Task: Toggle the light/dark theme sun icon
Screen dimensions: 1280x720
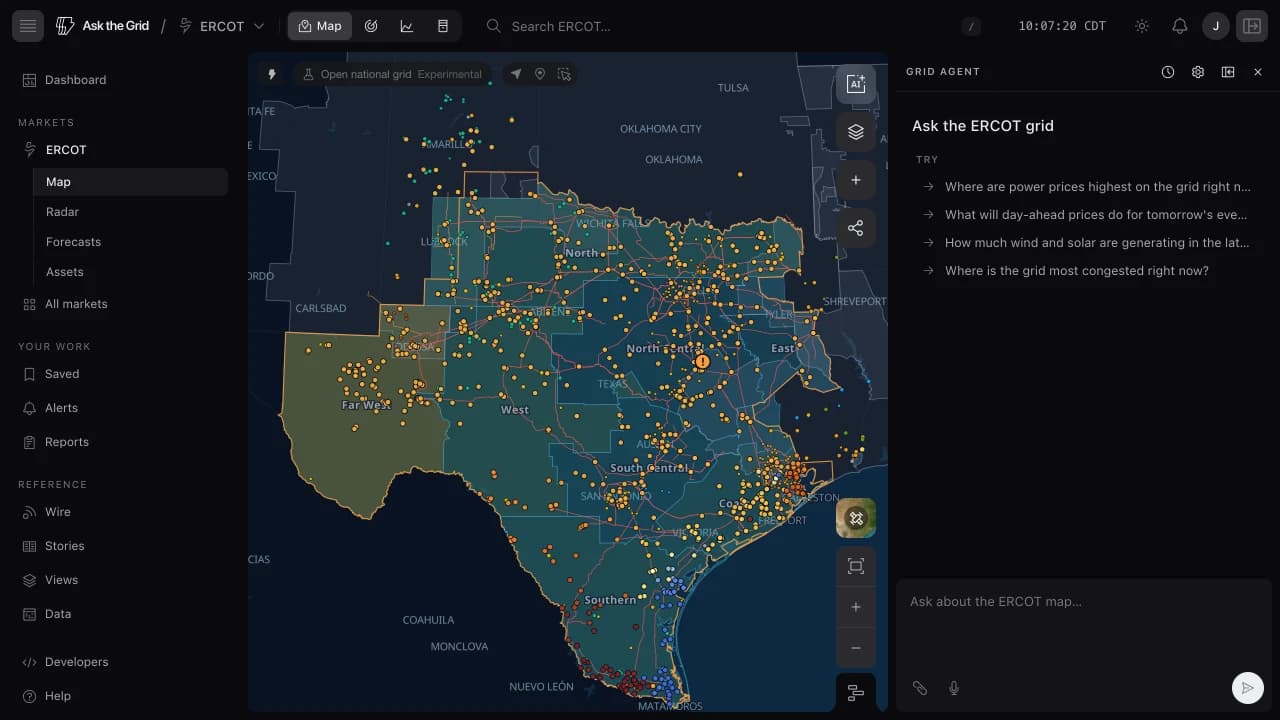Action: pos(1142,26)
